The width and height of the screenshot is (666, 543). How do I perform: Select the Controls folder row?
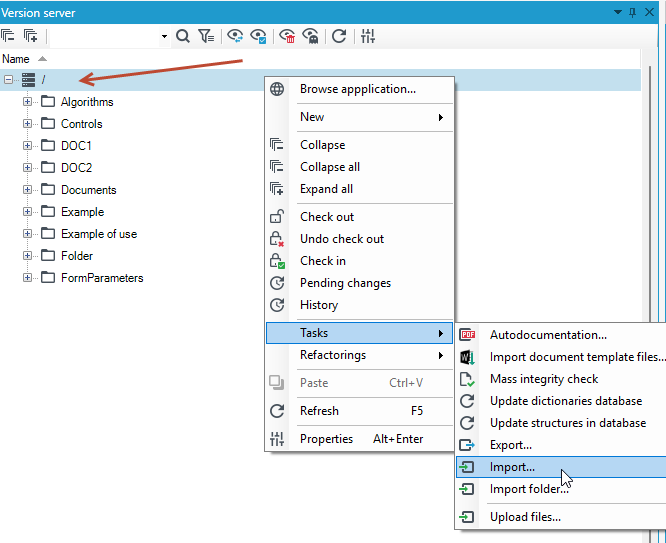[x=82, y=124]
